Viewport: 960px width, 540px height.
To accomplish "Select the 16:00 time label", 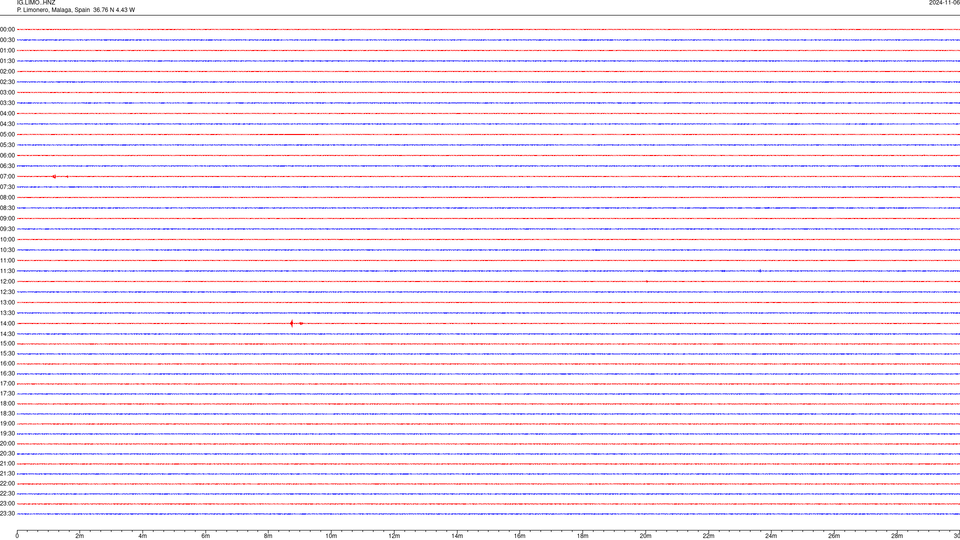I will (x=7, y=364).
